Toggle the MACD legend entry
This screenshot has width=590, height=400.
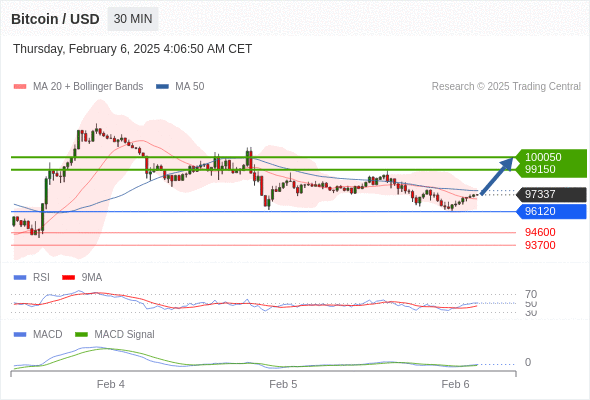click(x=38, y=334)
